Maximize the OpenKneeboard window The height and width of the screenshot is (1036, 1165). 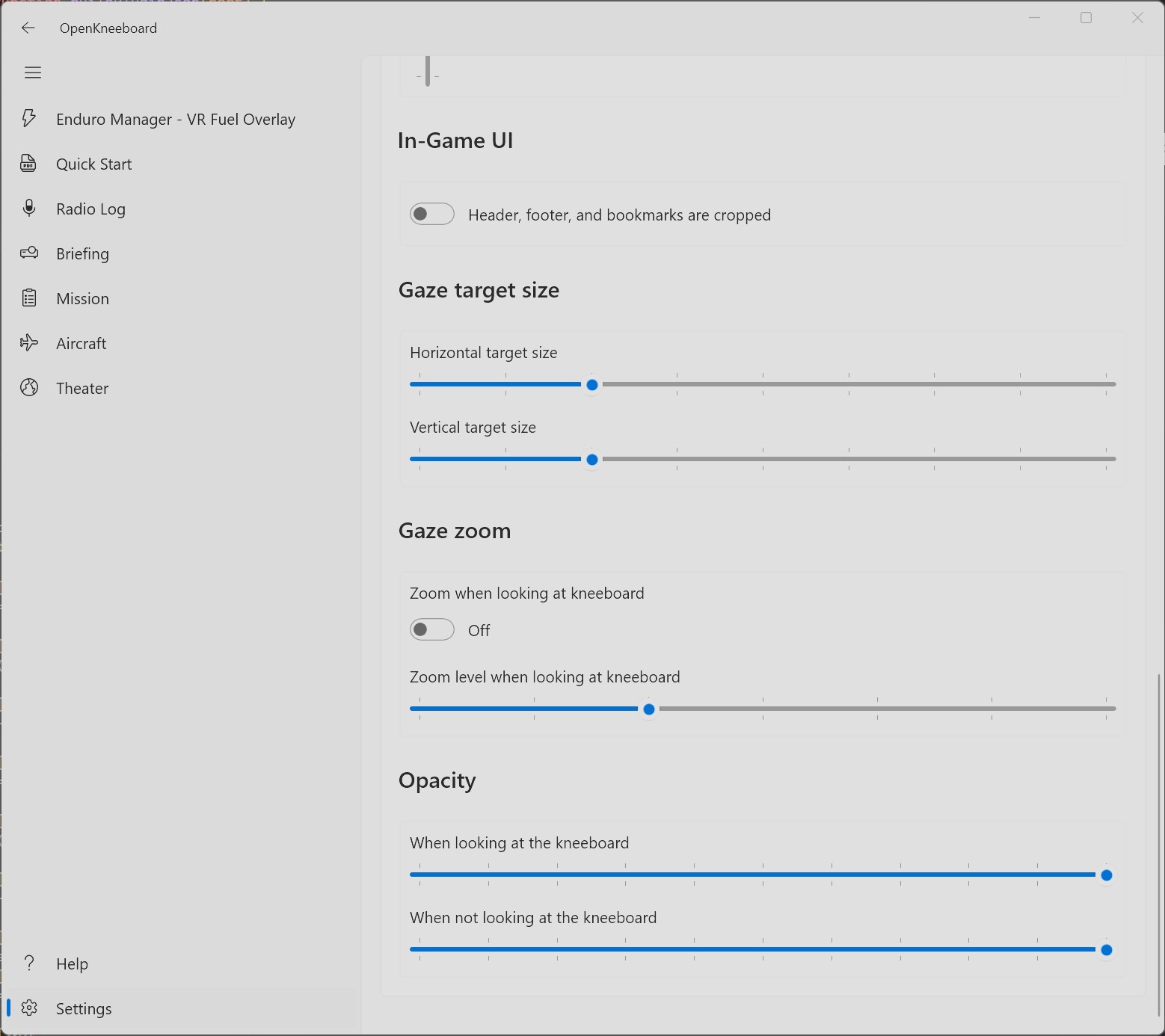(1086, 17)
